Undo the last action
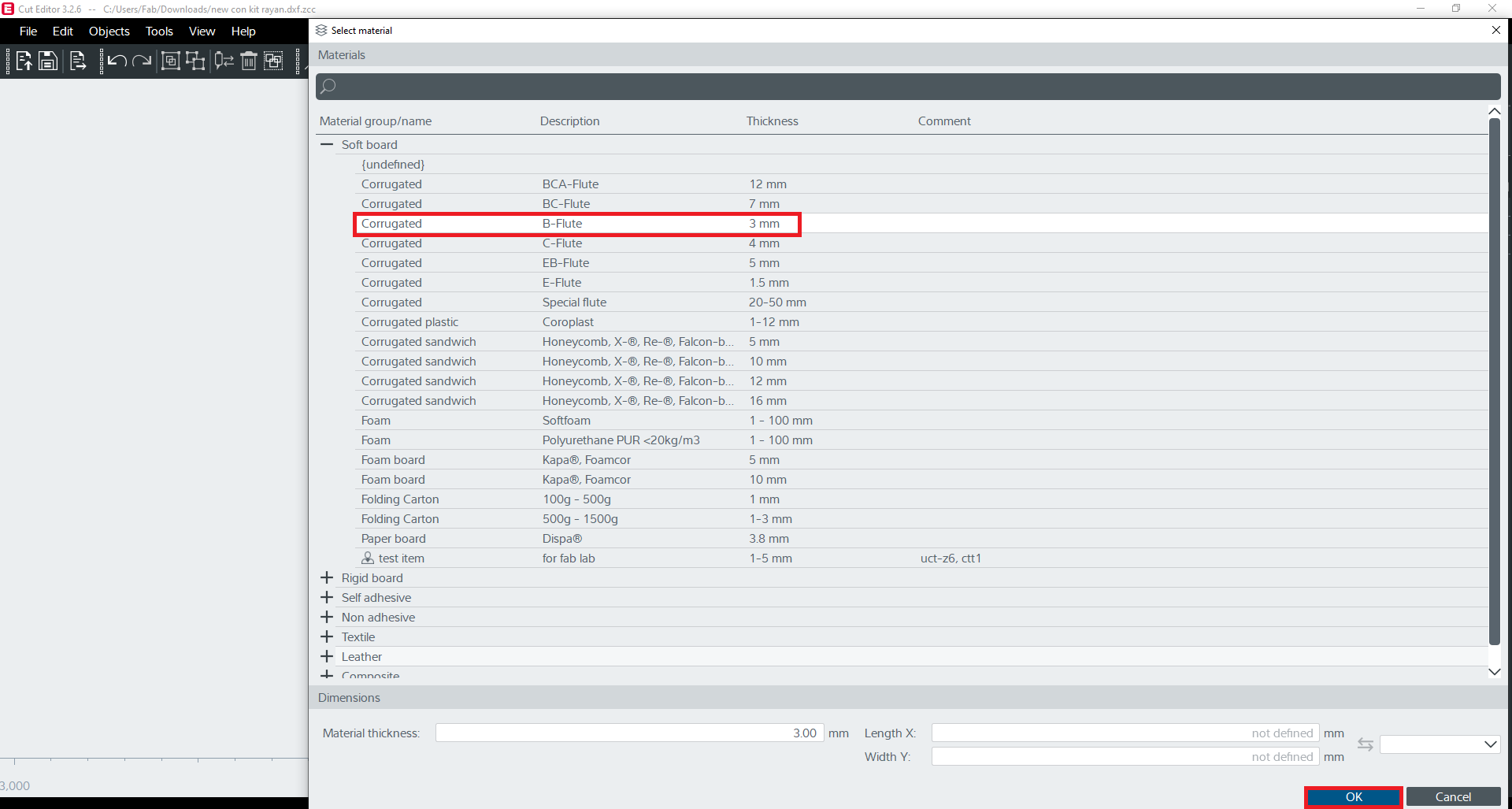The height and width of the screenshot is (809, 1512). (x=117, y=61)
